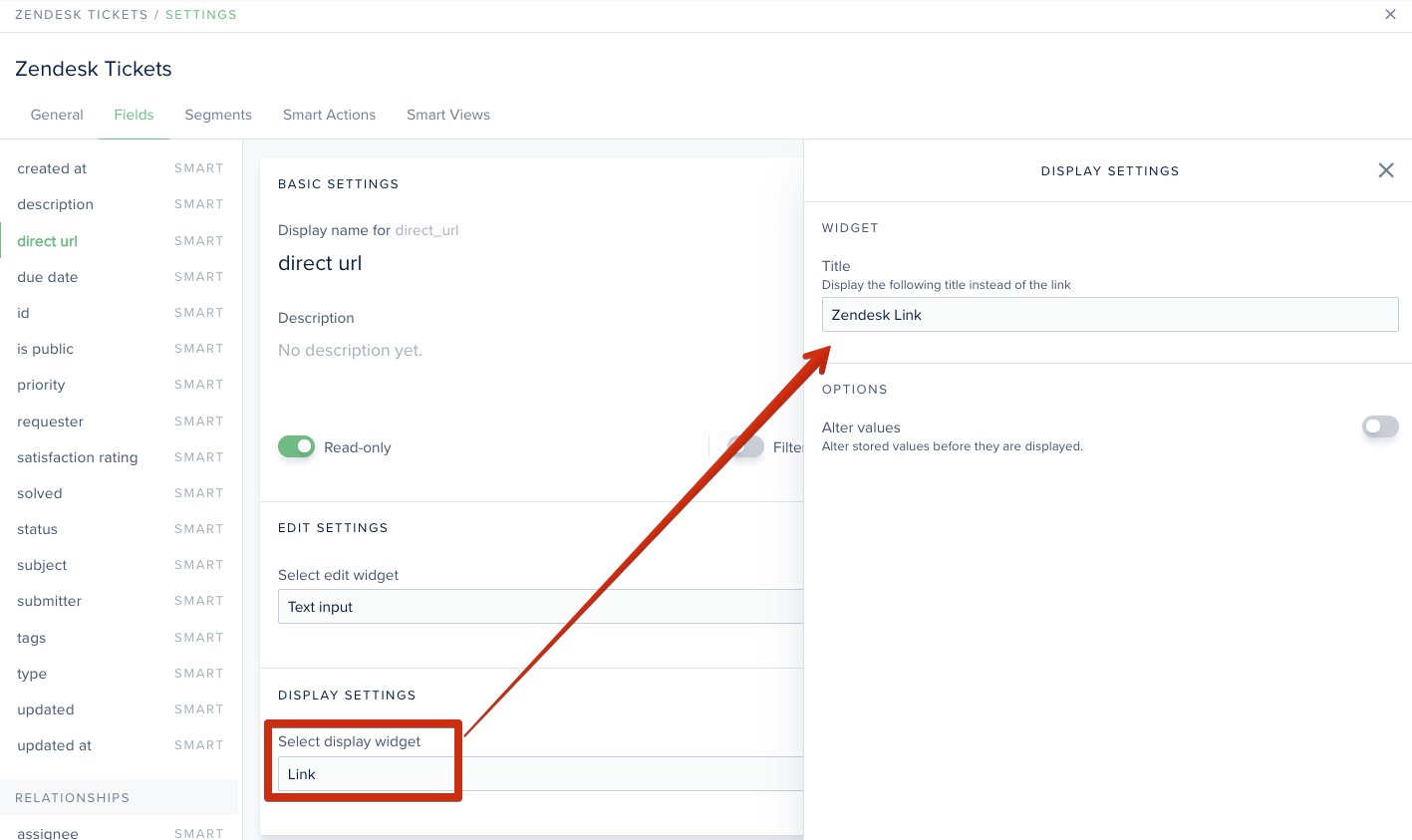Click the Options section heading

[854, 390]
